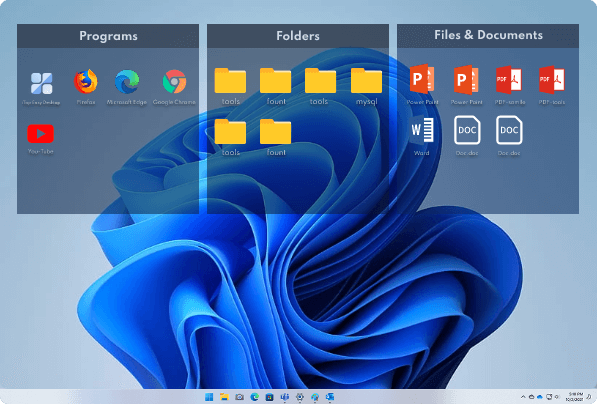Open the Windows Start menu
The width and height of the screenshot is (597, 404).
click(209, 397)
